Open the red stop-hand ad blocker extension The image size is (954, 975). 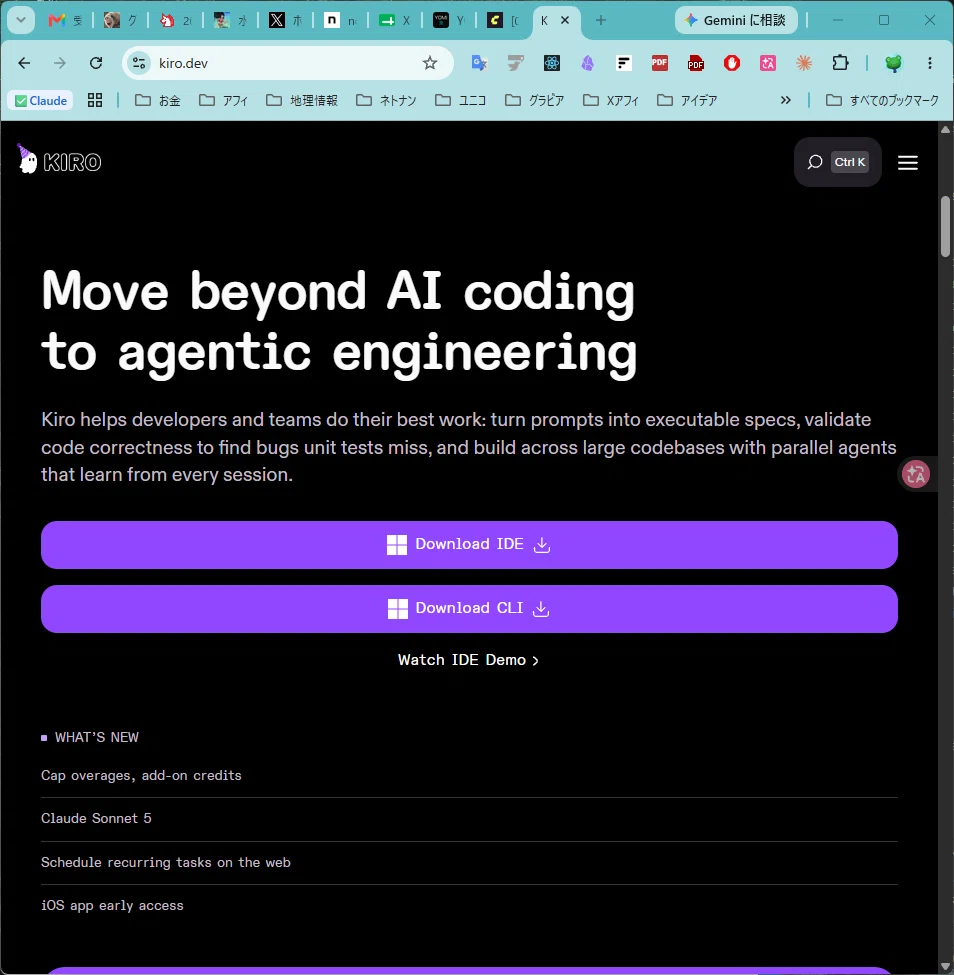[732, 63]
